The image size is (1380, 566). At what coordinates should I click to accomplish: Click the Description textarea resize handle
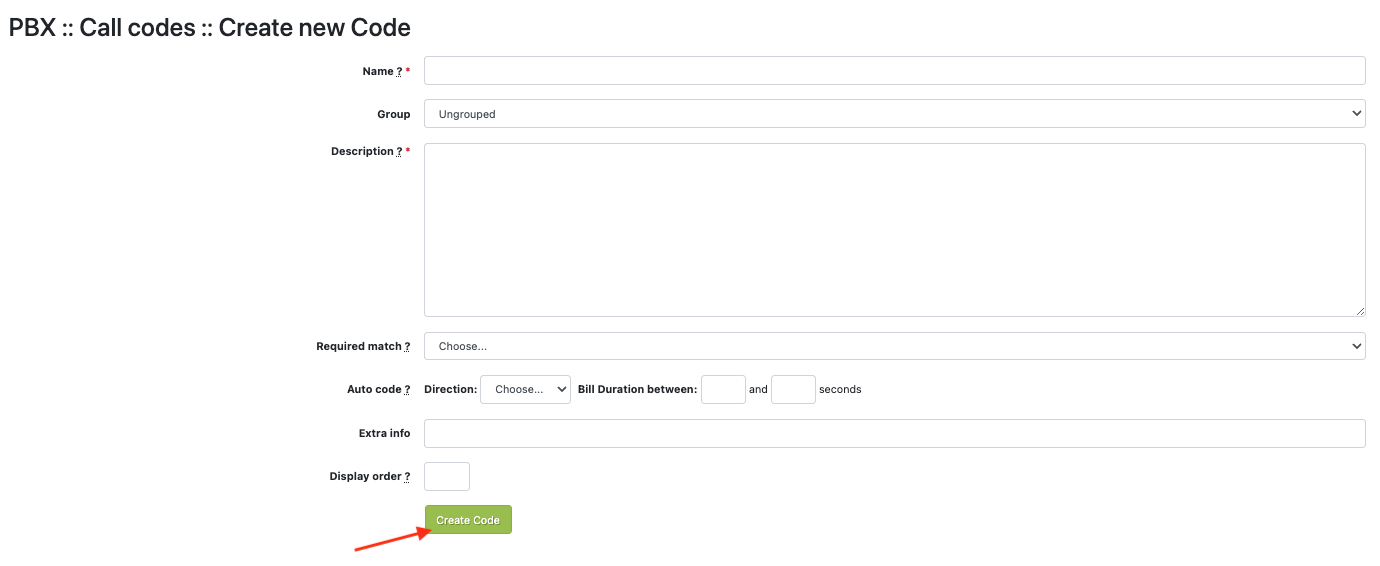(1360, 311)
